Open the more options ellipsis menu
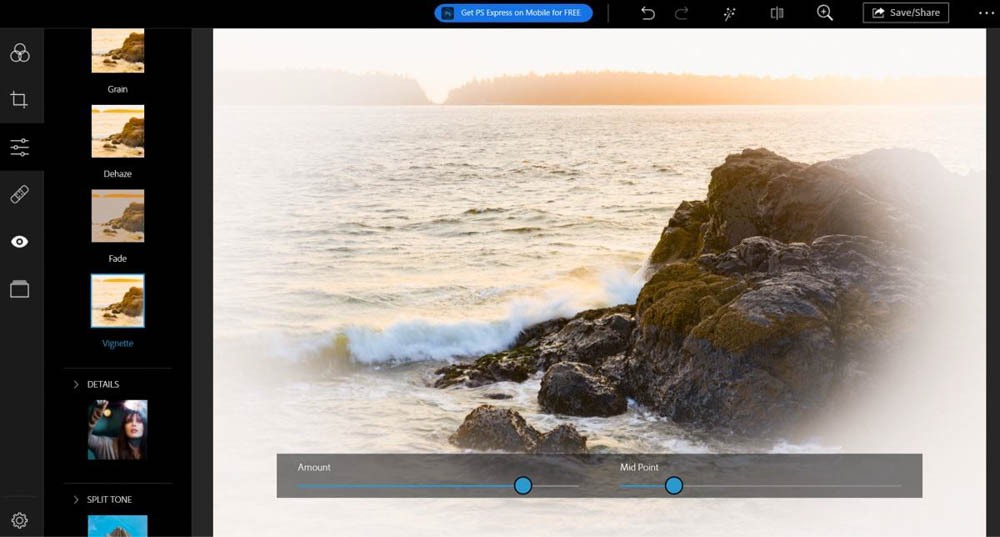 click(987, 13)
